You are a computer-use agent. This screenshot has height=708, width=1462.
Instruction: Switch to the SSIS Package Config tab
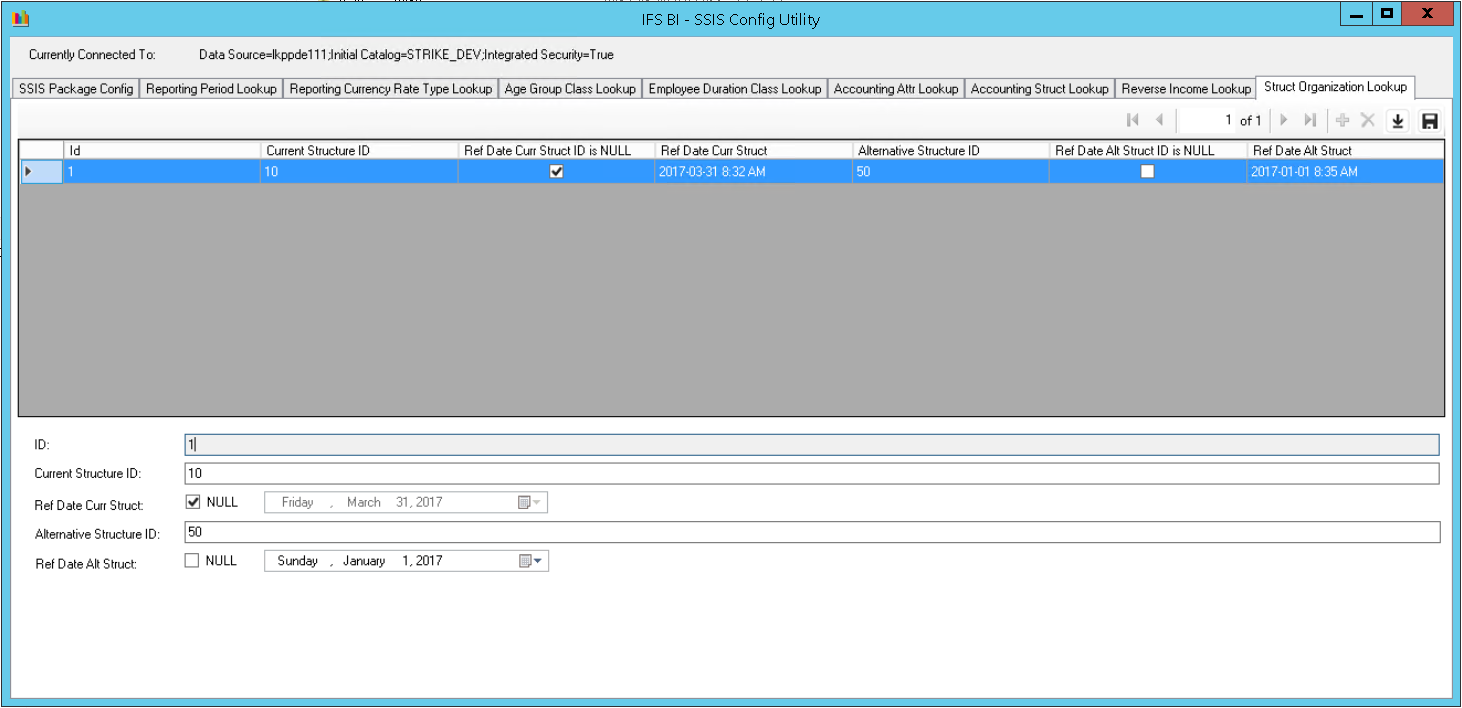point(76,89)
